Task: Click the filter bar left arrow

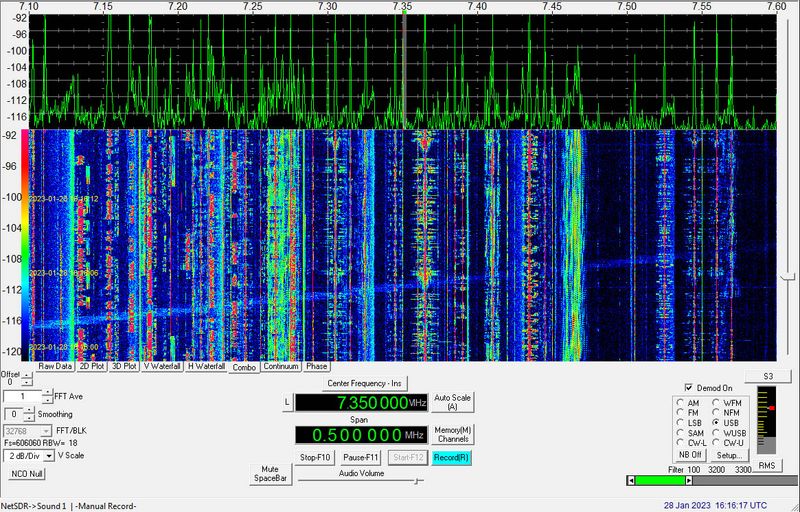Action: pos(631,480)
